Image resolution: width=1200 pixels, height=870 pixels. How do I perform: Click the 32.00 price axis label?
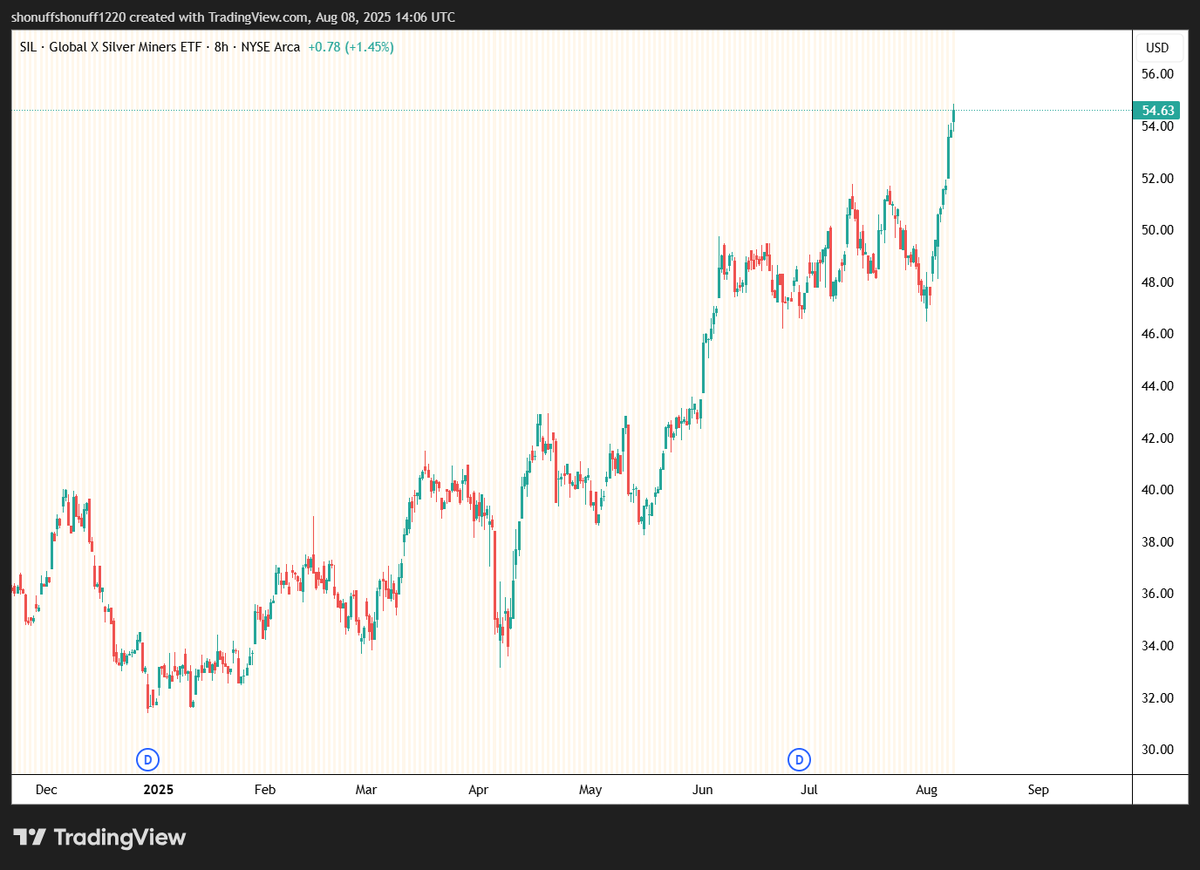coord(1158,698)
